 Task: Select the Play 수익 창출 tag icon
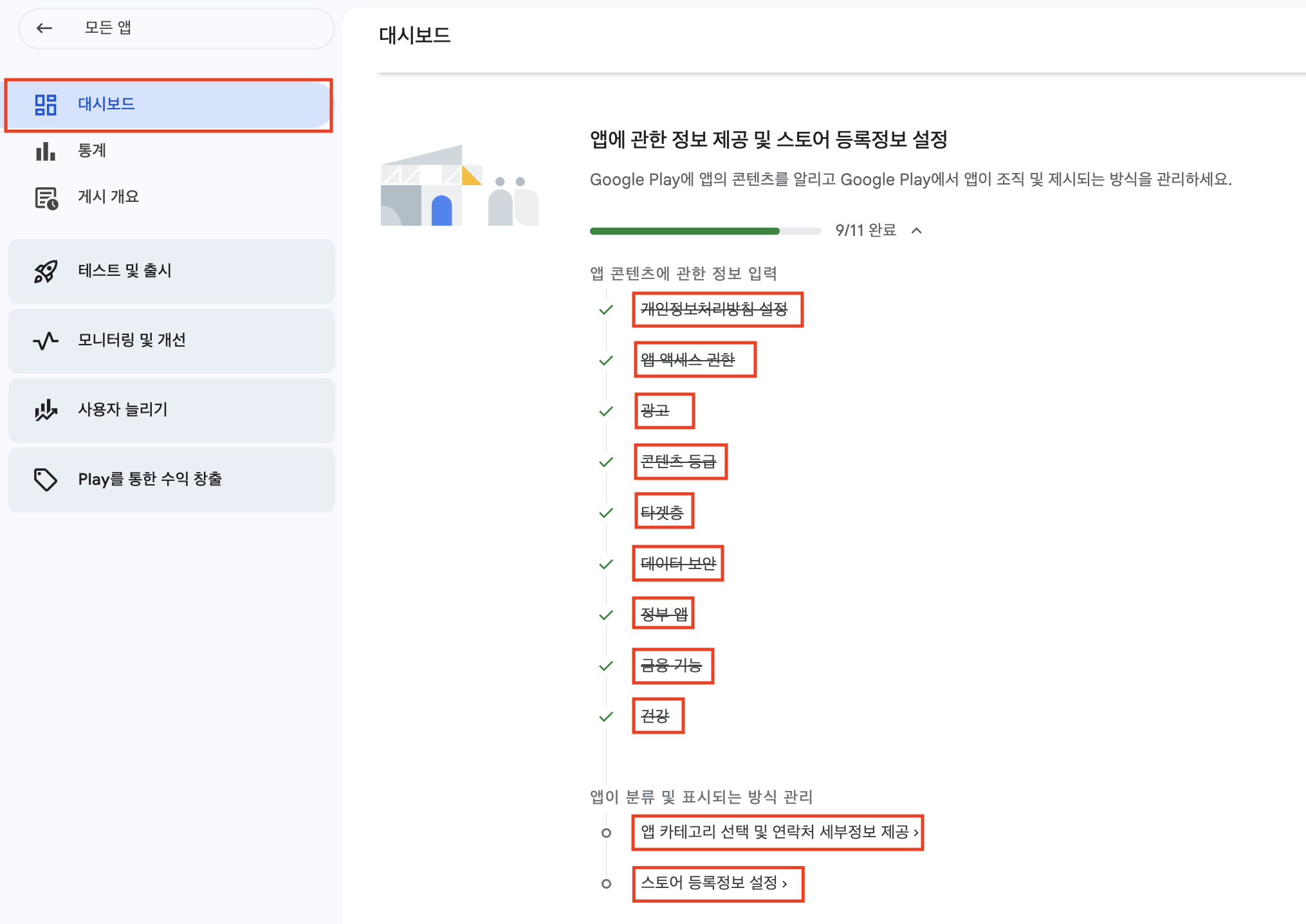pos(44,479)
